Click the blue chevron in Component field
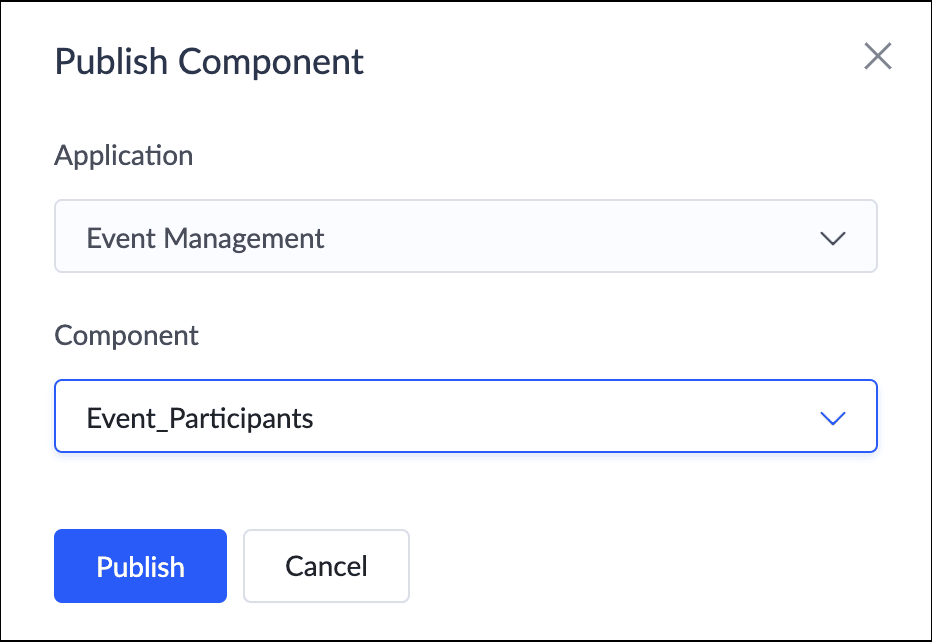 click(832, 418)
